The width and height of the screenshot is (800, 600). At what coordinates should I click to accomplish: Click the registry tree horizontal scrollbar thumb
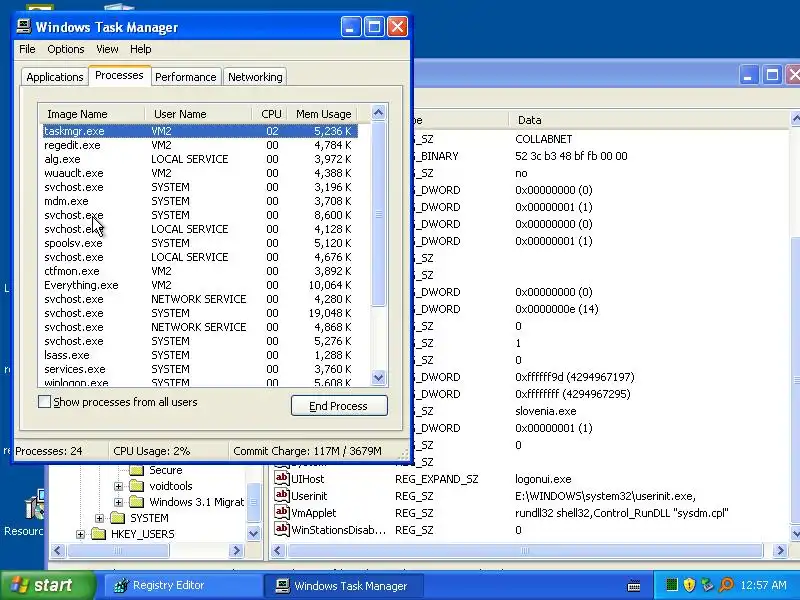click(x=118, y=551)
